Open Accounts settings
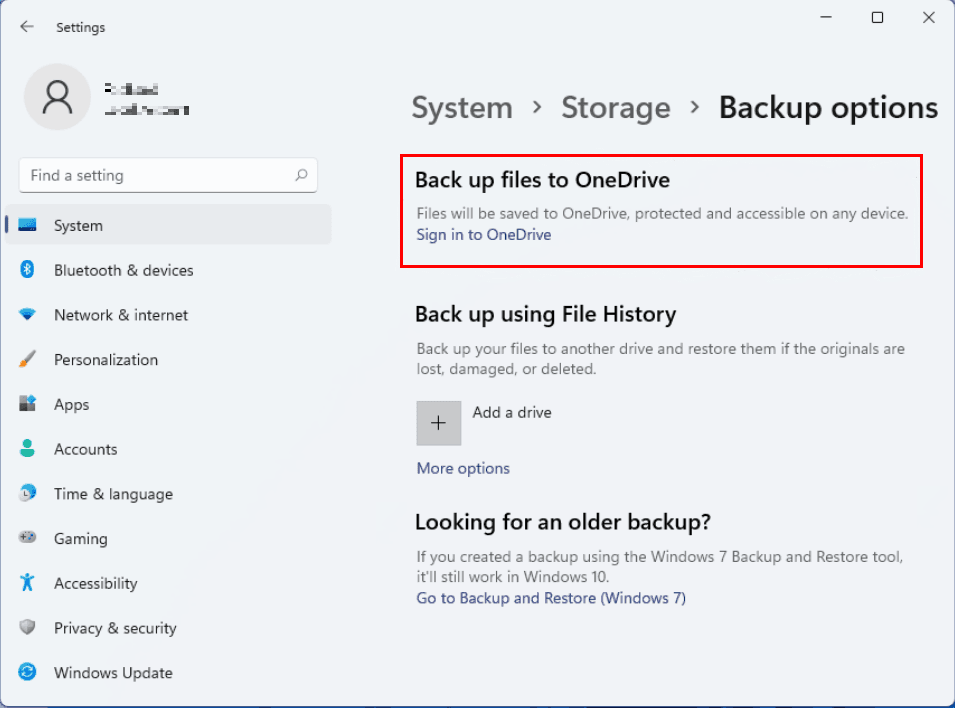 [85, 449]
